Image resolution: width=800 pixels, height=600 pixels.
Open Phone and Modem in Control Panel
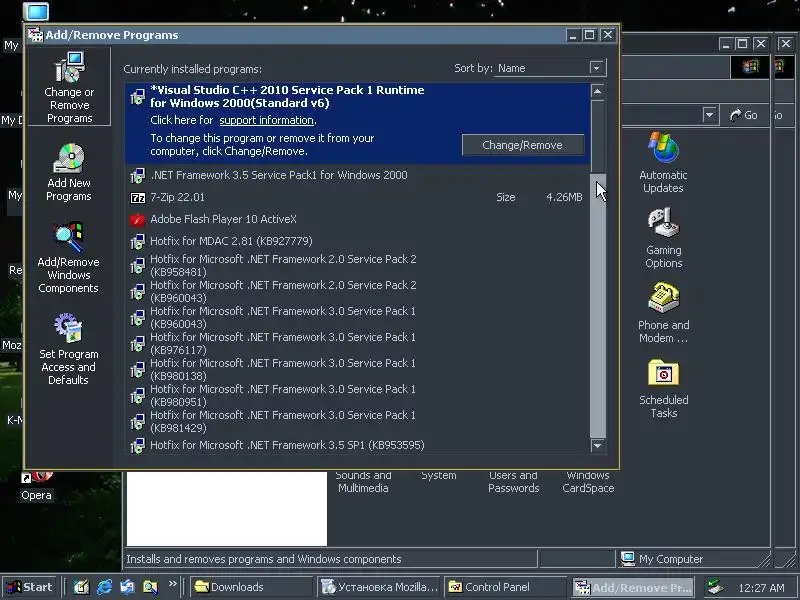pos(663,312)
